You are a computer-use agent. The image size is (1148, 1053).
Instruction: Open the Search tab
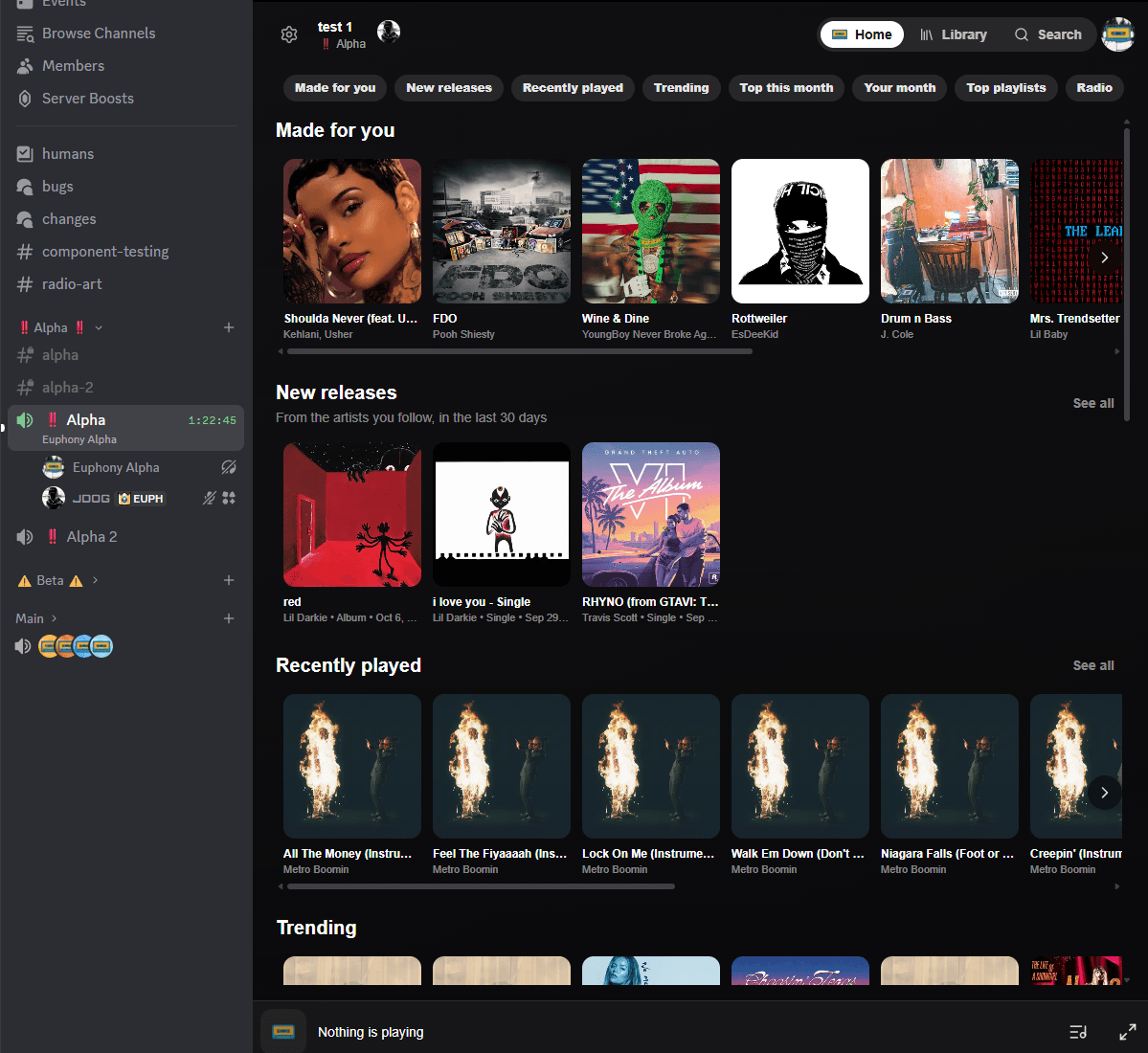pyautogui.click(x=1047, y=34)
